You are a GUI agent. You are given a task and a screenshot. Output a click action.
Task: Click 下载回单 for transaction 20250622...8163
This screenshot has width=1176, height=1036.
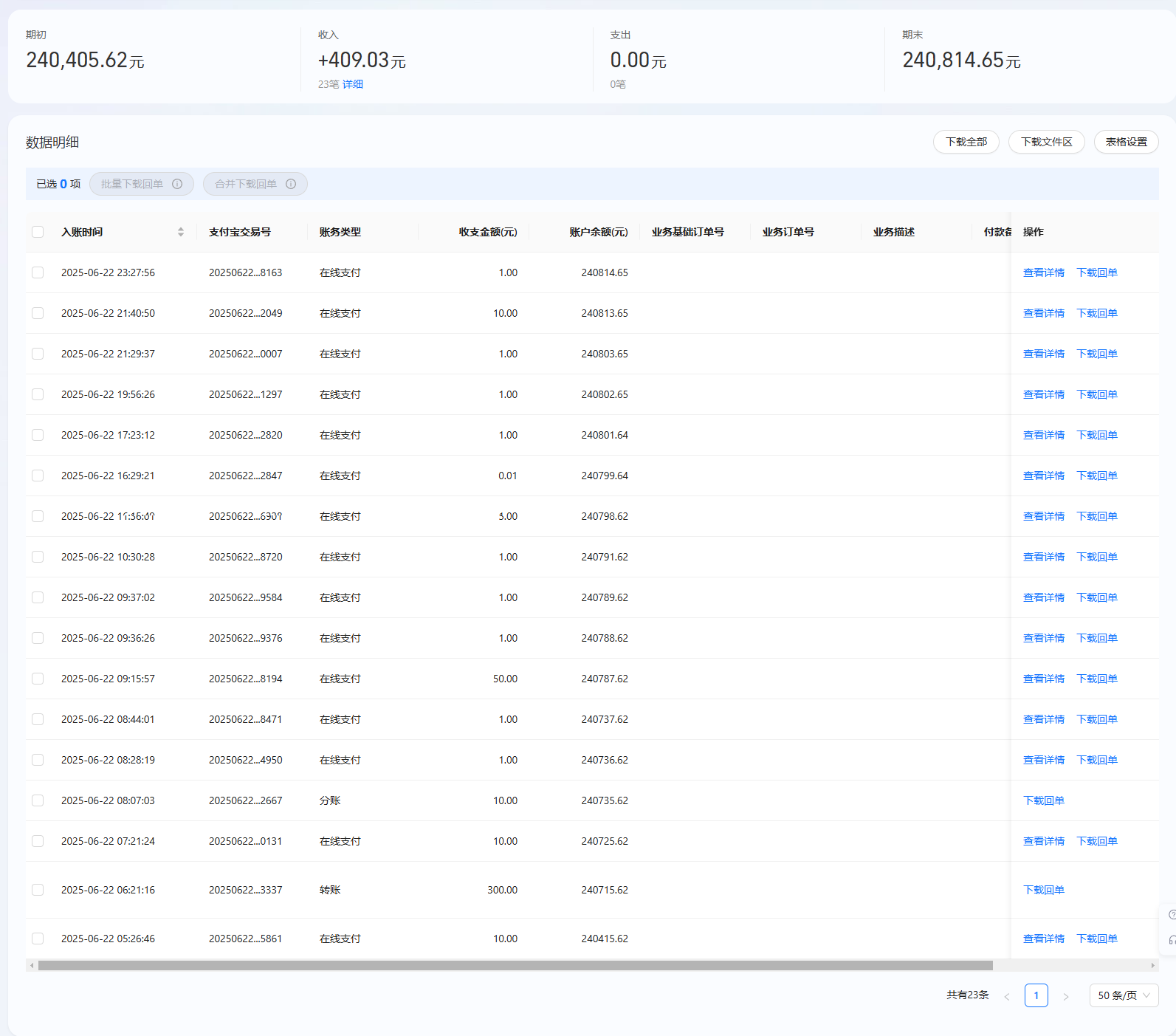(x=1097, y=272)
